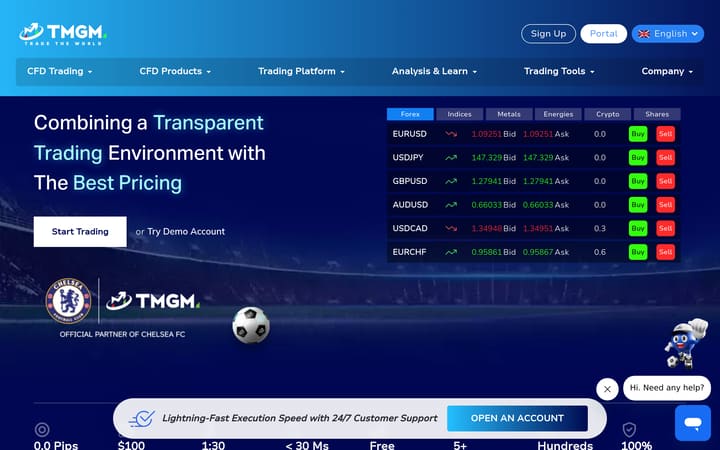
Task: Expand the Trading Platform menu
Action: coord(301,71)
